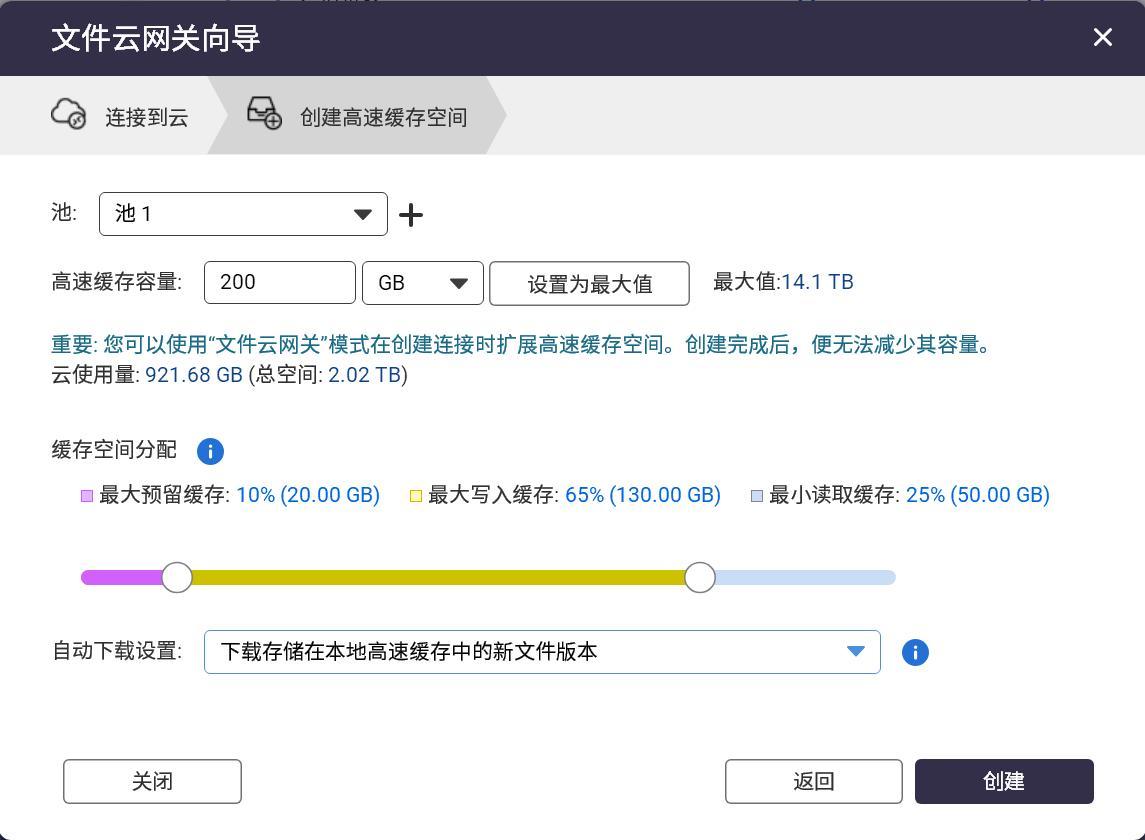Click the yellow max write cache swatch

[416, 496]
